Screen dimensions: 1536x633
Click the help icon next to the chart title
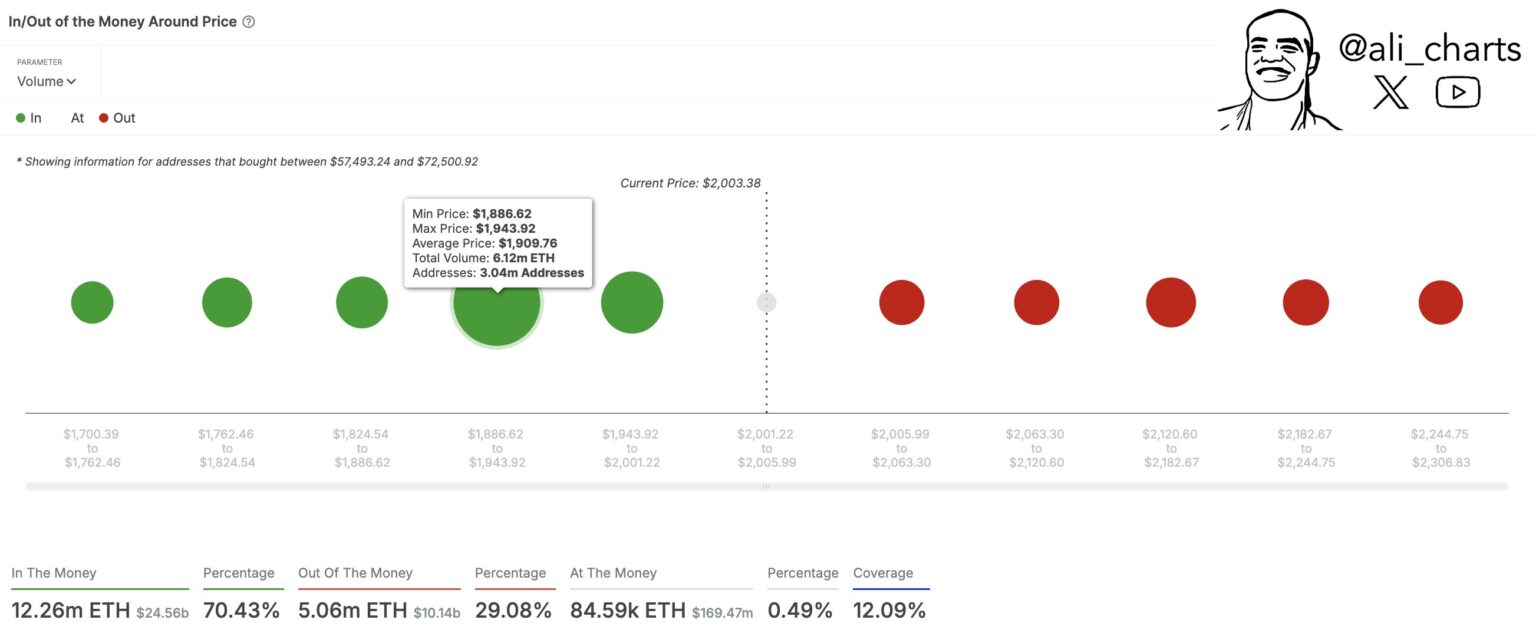pos(248,21)
